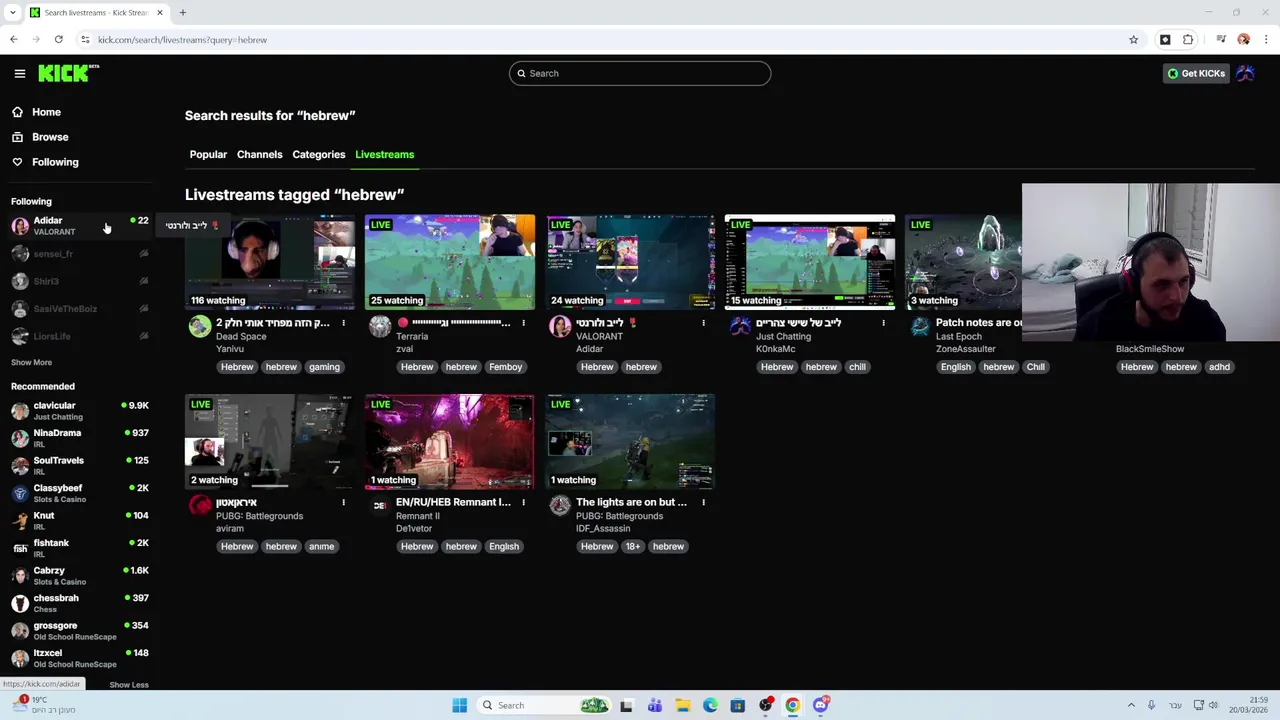Open options menu for Remnant II stream

pos(523,503)
